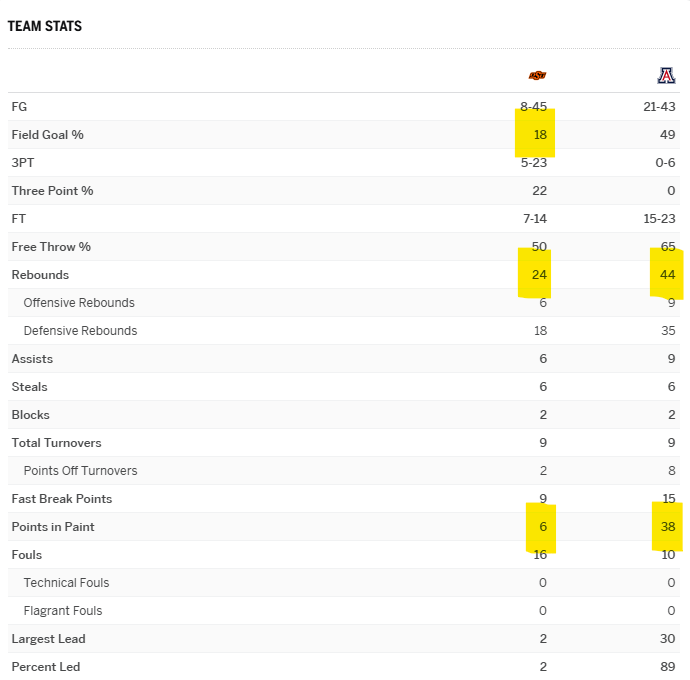Screen dimensions: 690x680
Task: Click the Oklahoma State team logo
Action: [x=537, y=75]
